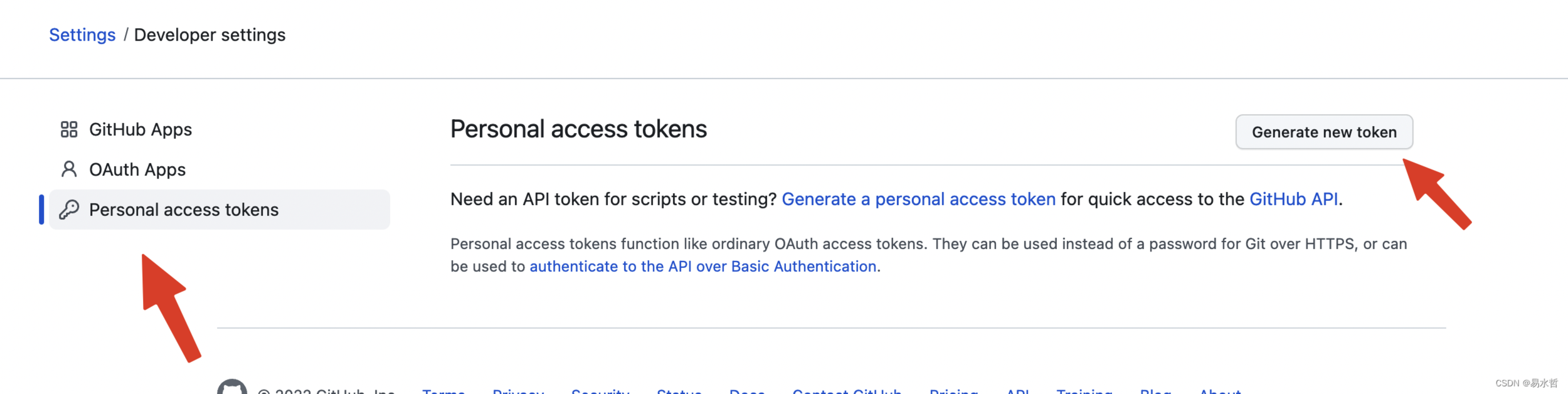Follow the GitHub API link
Viewport: 1568px width, 394px height.
[1293, 199]
